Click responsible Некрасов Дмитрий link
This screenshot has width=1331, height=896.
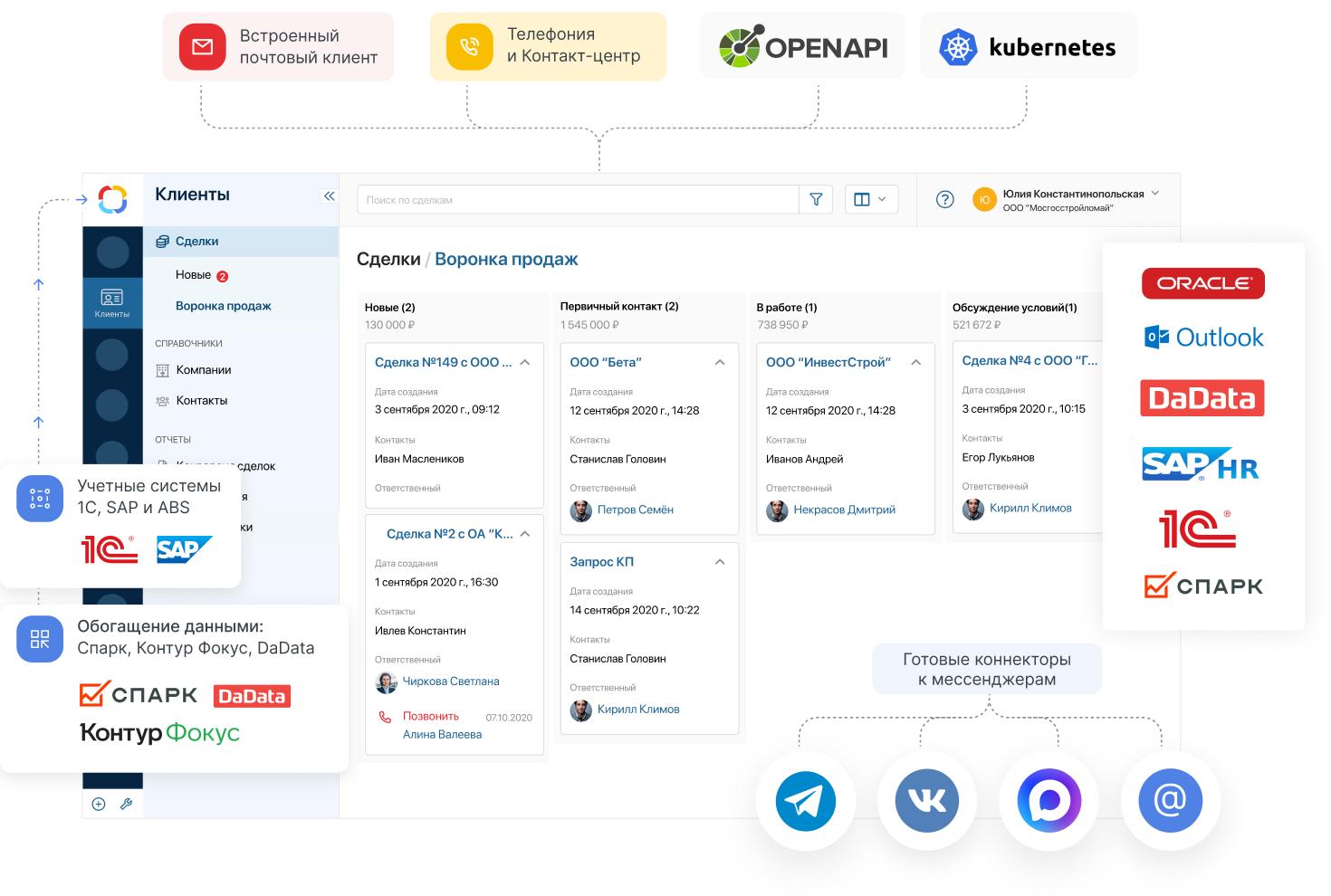pyautogui.click(x=845, y=510)
